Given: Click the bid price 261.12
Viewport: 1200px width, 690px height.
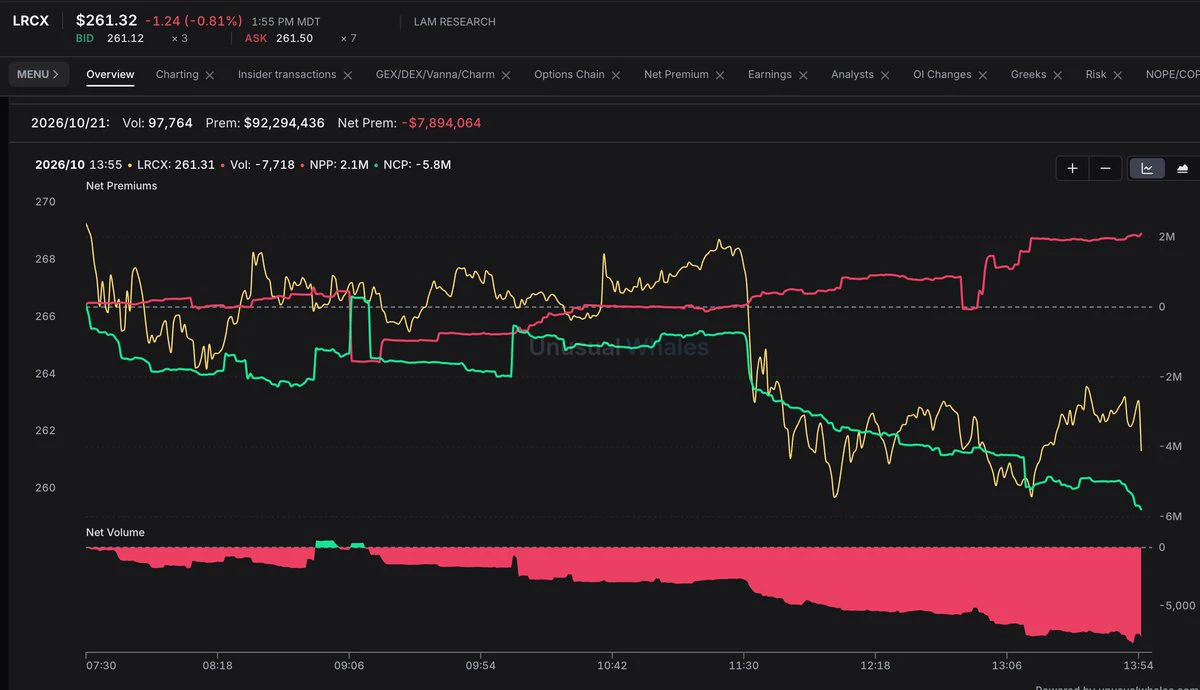Looking at the screenshot, I should click(125, 38).
